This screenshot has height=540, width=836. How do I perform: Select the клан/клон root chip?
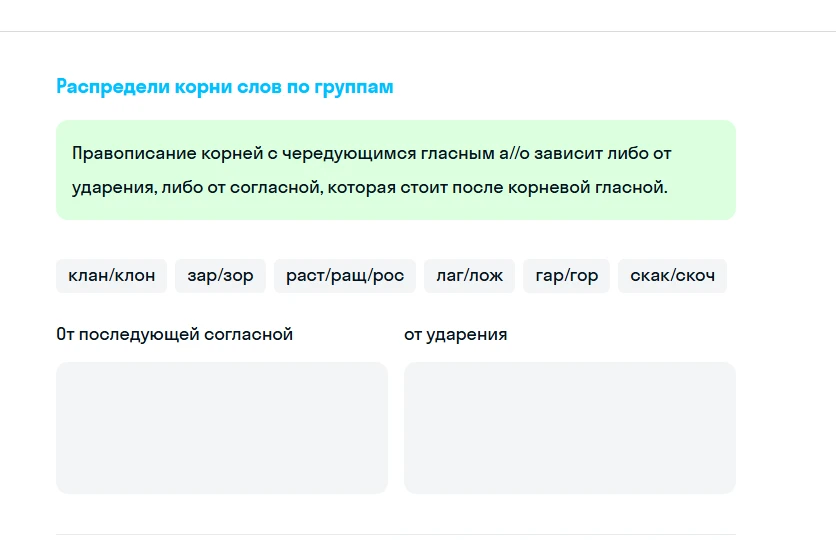coord(111,276)
